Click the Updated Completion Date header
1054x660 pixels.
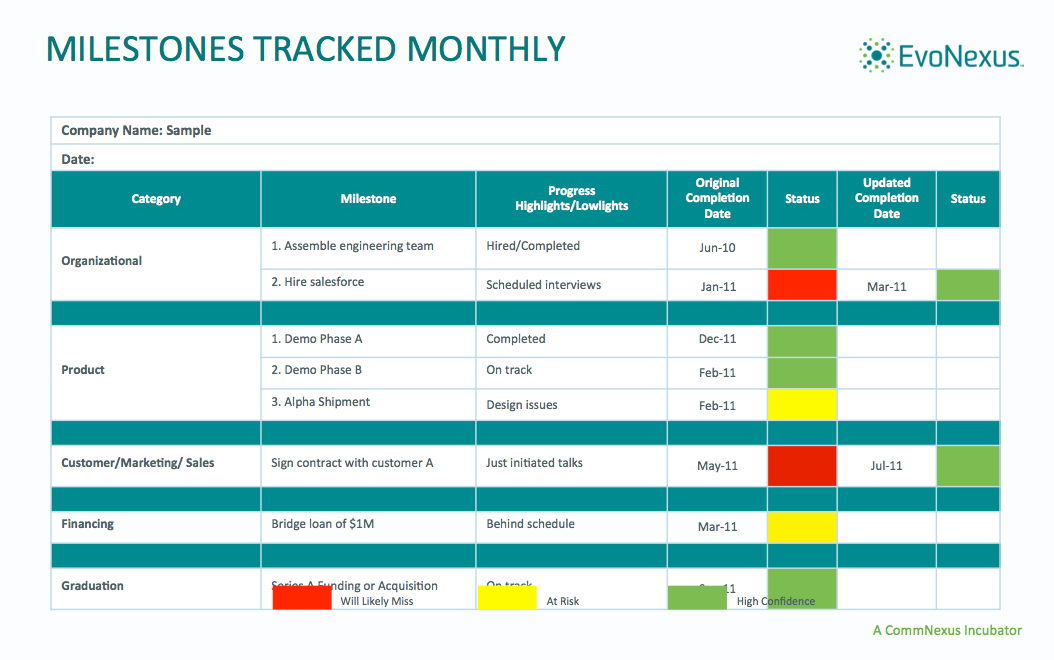pyautogui.click(x=886, y=198)
